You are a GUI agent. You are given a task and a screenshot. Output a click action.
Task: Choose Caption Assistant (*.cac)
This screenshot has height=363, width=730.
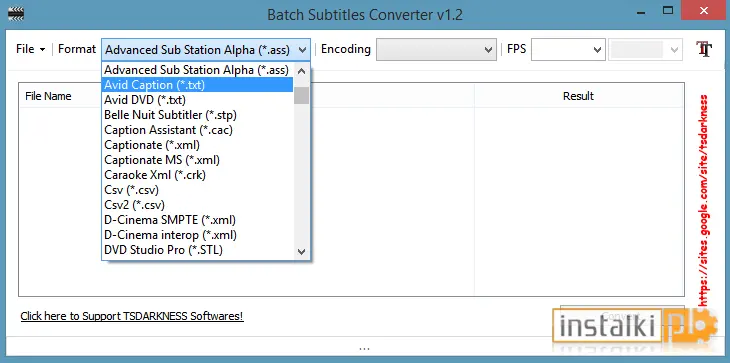point(197,130)
